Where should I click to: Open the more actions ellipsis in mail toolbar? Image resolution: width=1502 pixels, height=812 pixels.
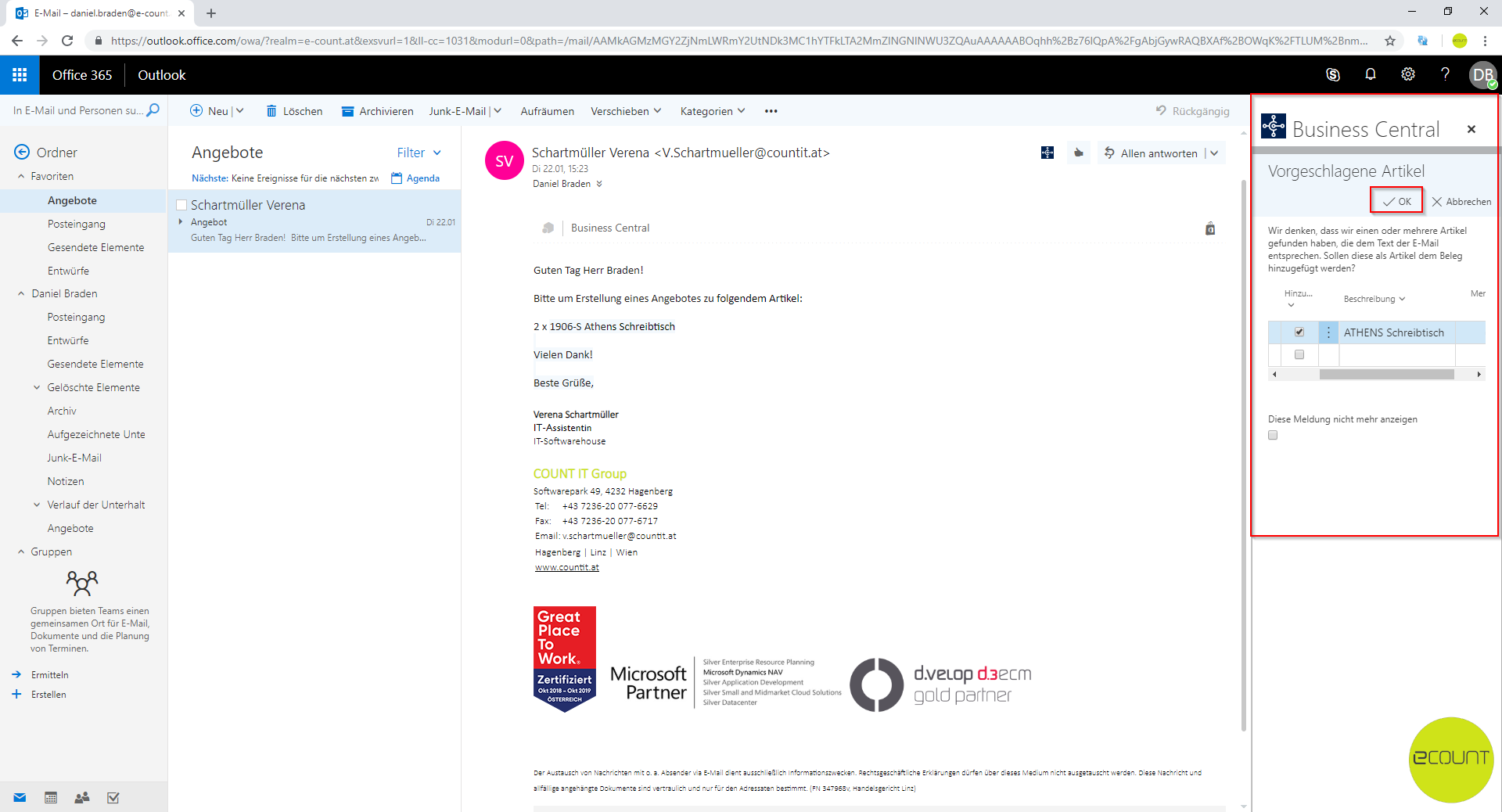pos(771,111)
